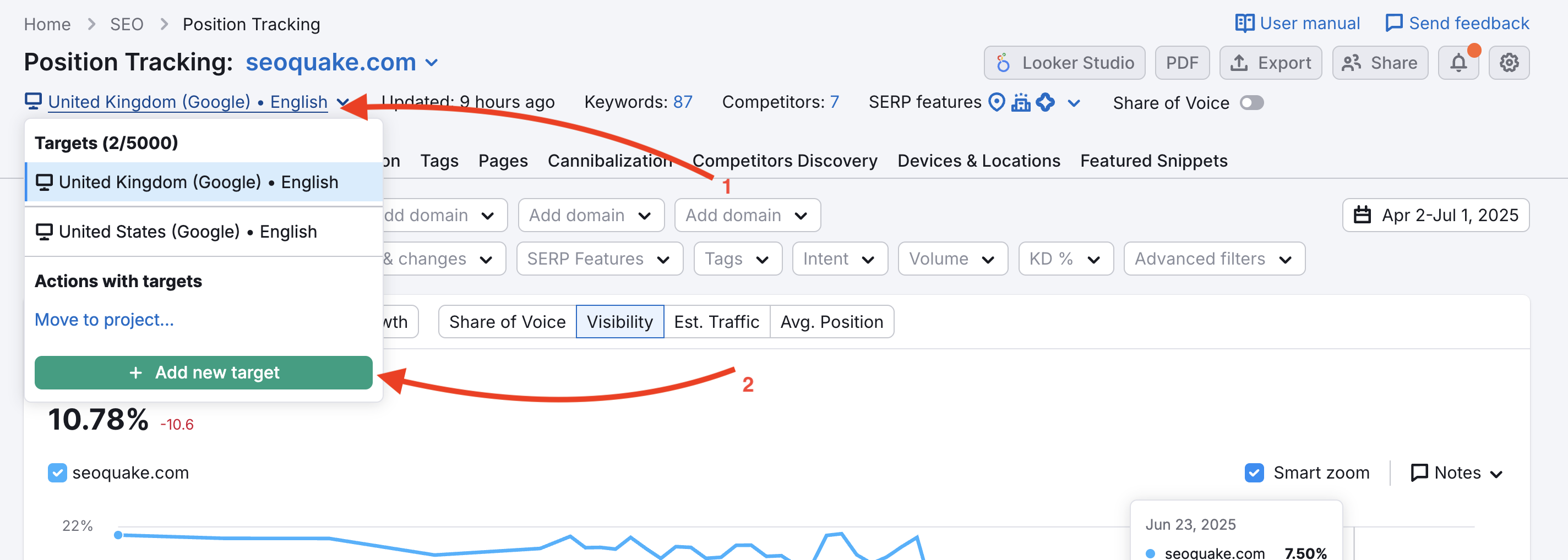
Task: Uncheck the seoquake.com chart checkbox
Action: 57,473
